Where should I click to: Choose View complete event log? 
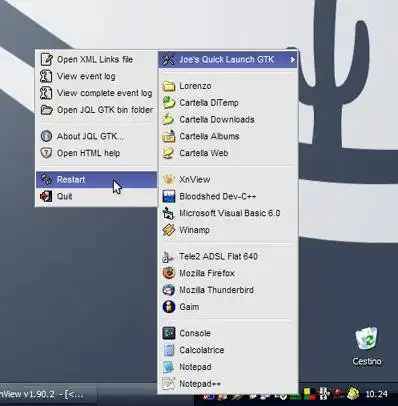[x=96, y=93]
